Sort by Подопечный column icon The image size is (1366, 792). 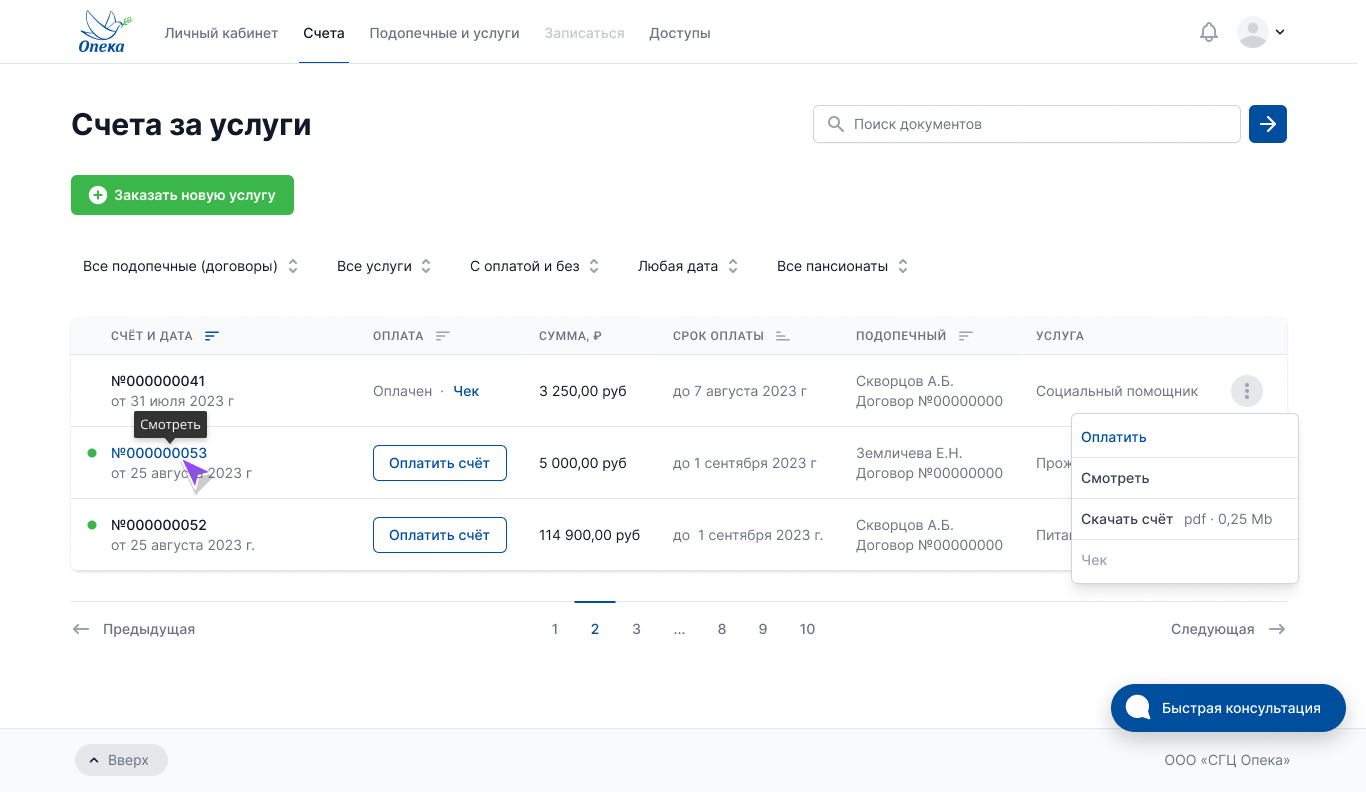(x=965, y=336)
